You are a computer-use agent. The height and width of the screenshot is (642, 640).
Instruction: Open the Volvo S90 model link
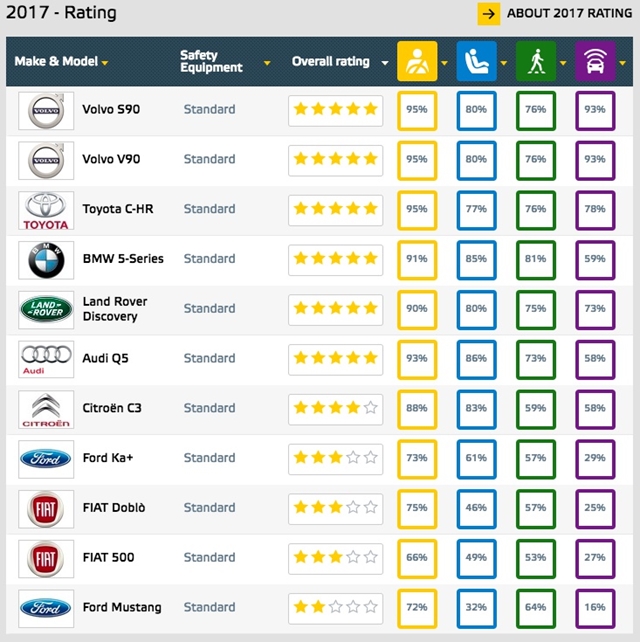(x=111, y=109)
